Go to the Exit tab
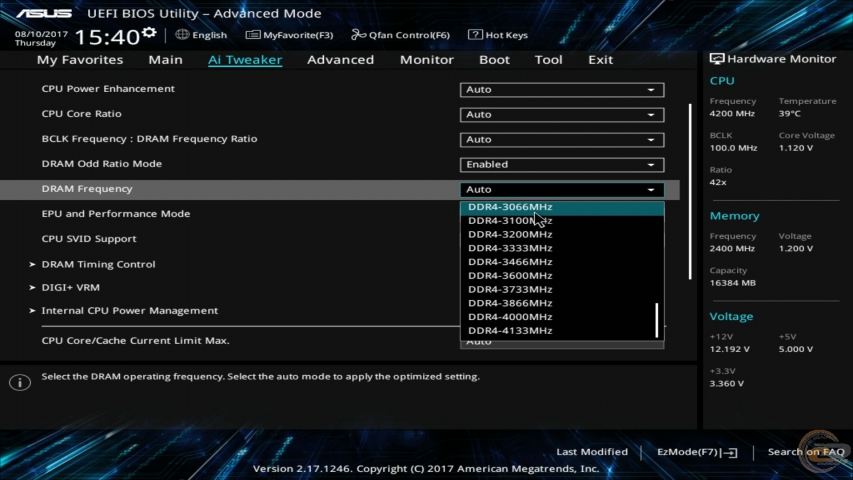 point(600,59)
